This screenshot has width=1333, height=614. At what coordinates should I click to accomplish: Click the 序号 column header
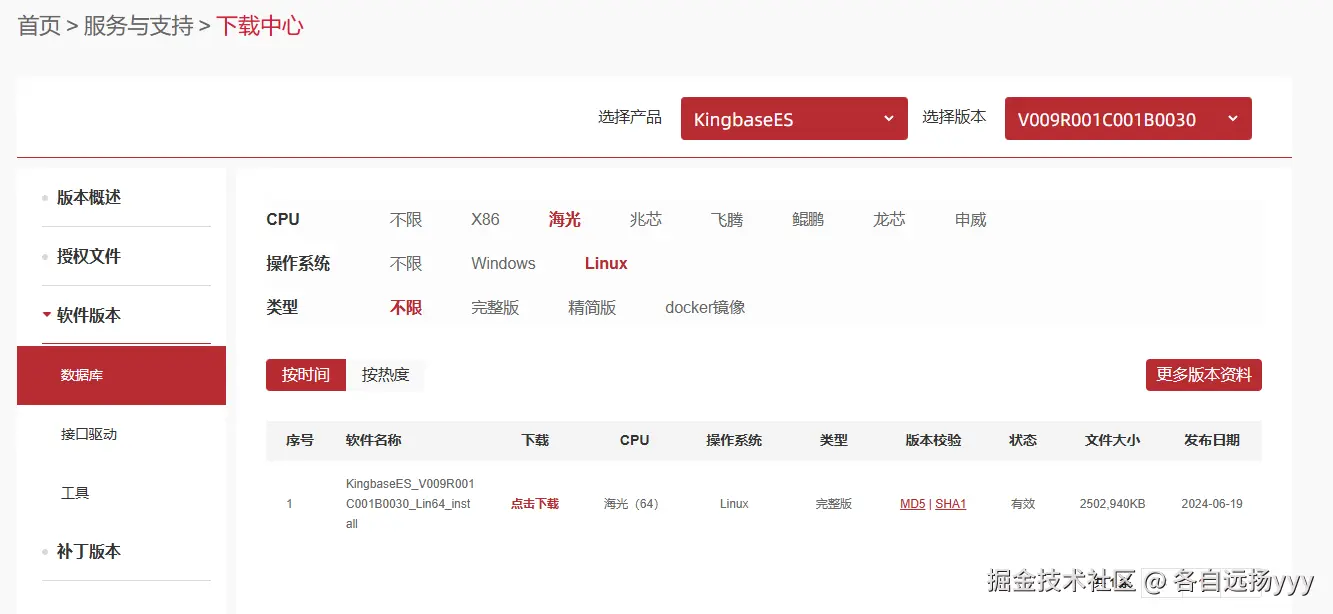[x=300, y=440]
